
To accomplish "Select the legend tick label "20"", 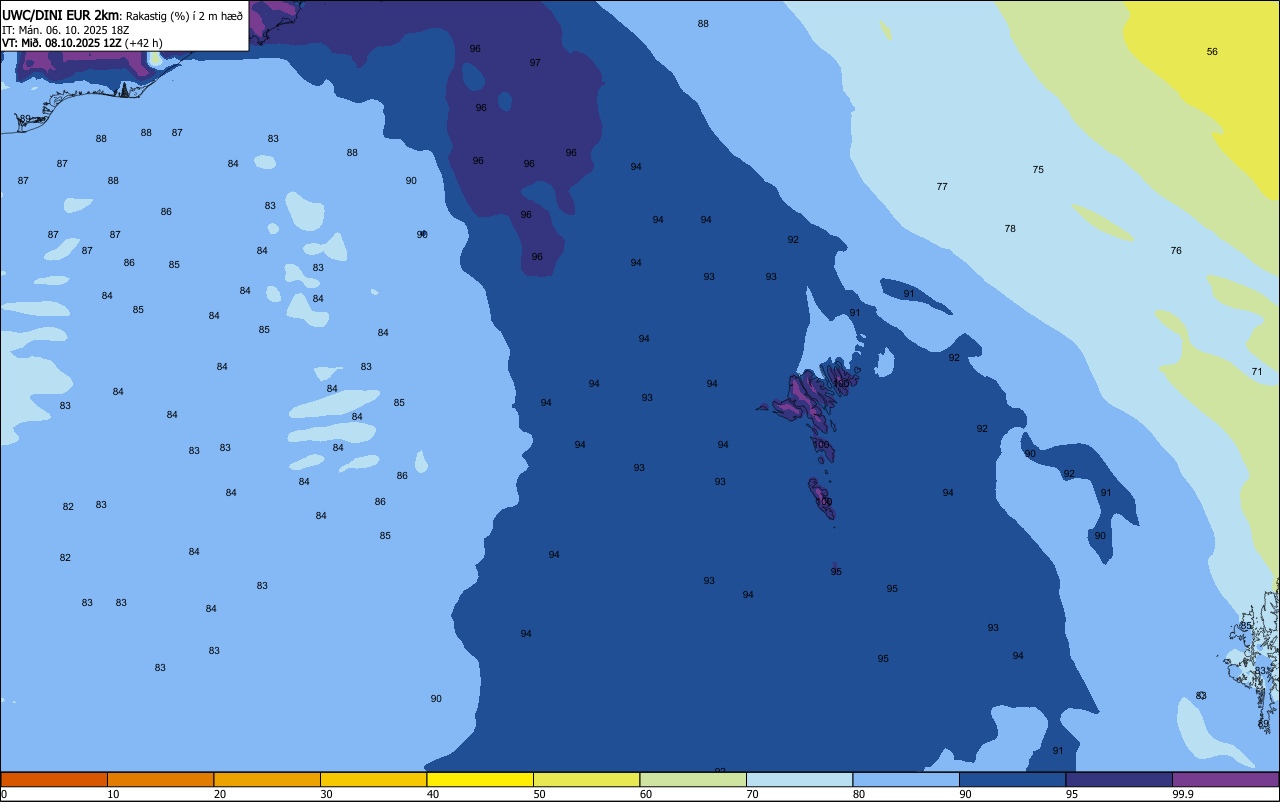I will [220, 794].
